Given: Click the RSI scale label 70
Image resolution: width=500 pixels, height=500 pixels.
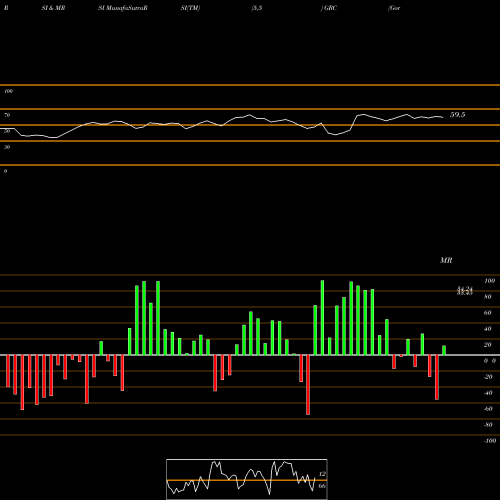Looking at the screenshot, I should click(7, 115).
